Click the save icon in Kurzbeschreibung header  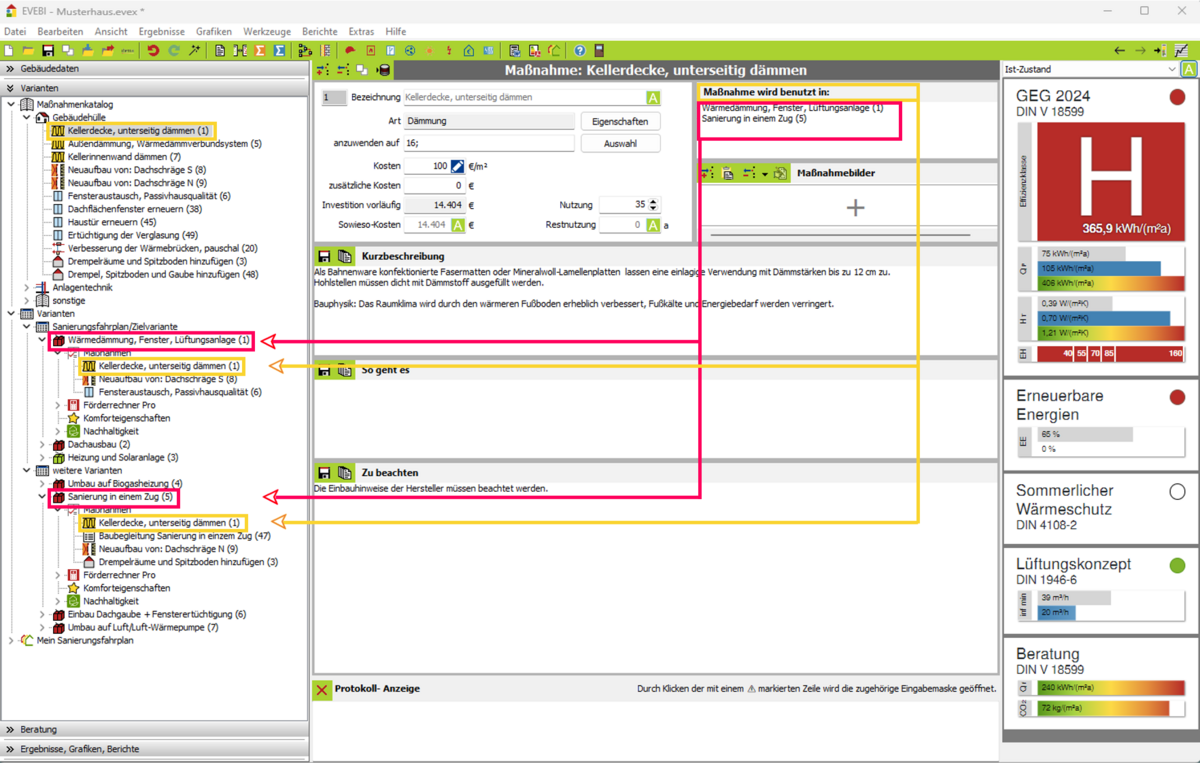click(x=324, y=256)
